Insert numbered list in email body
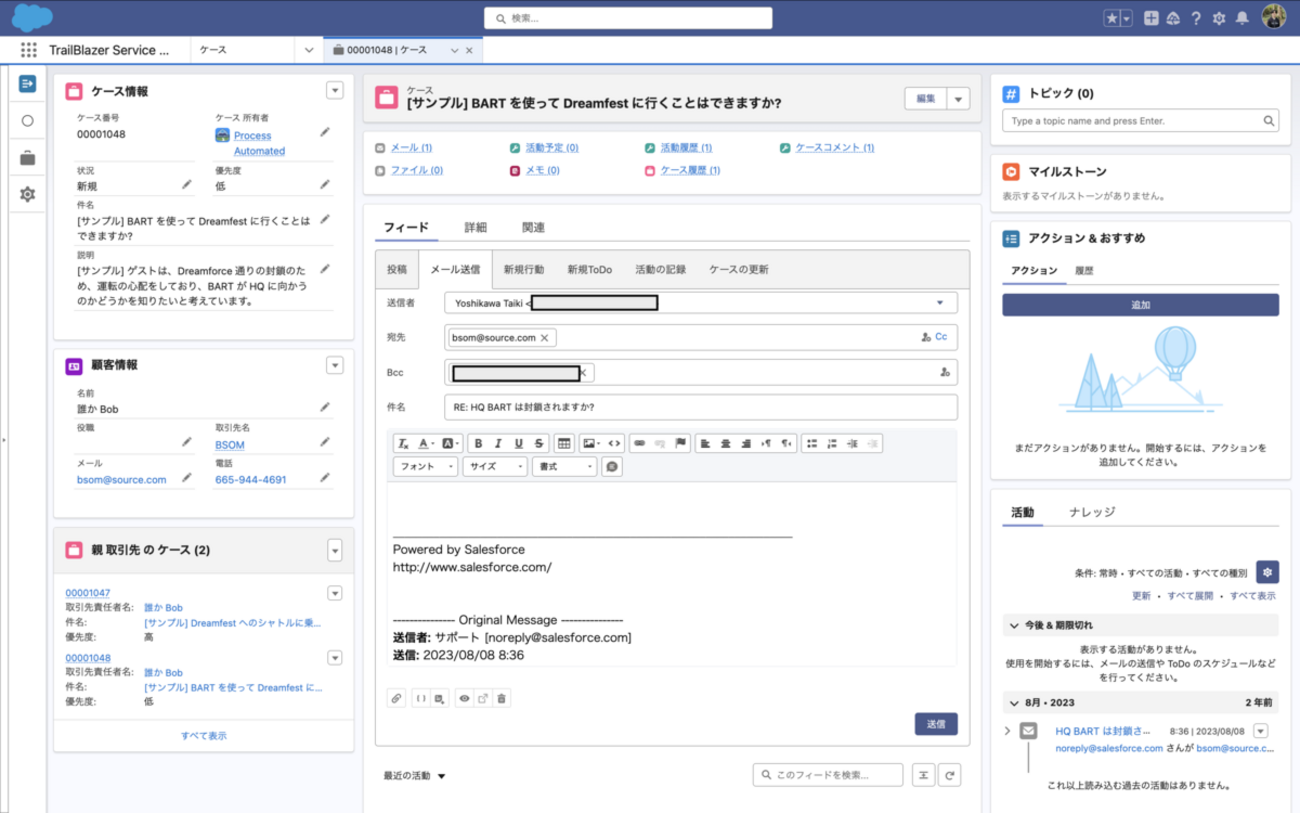 [832, 443]
